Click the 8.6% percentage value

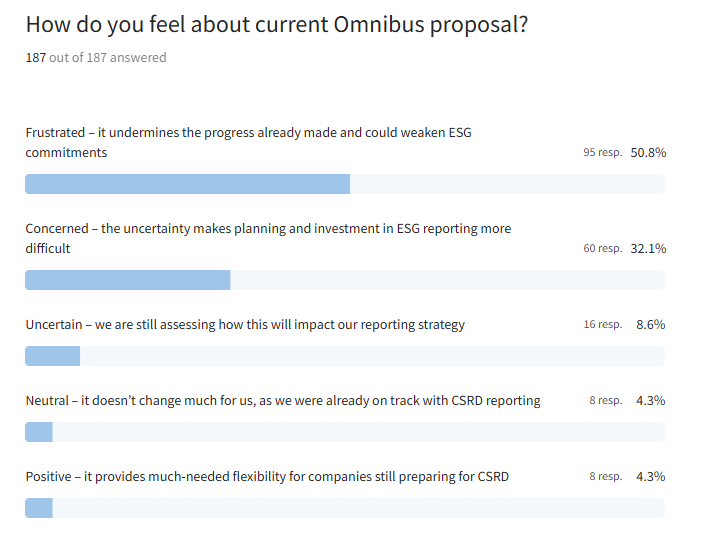(x=651, y=325)
